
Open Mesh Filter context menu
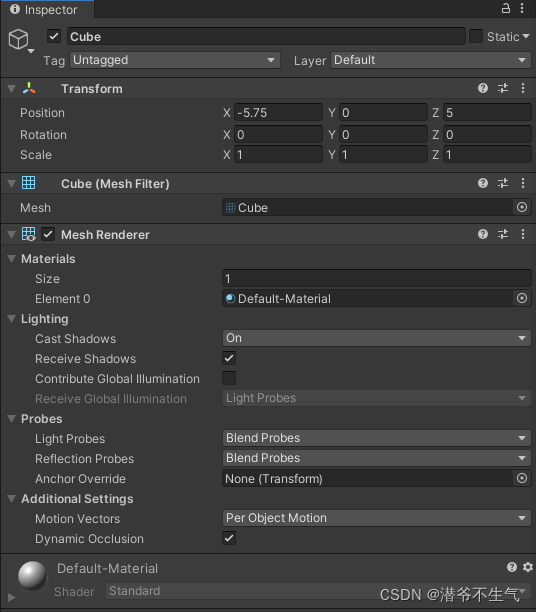point(523,183)
